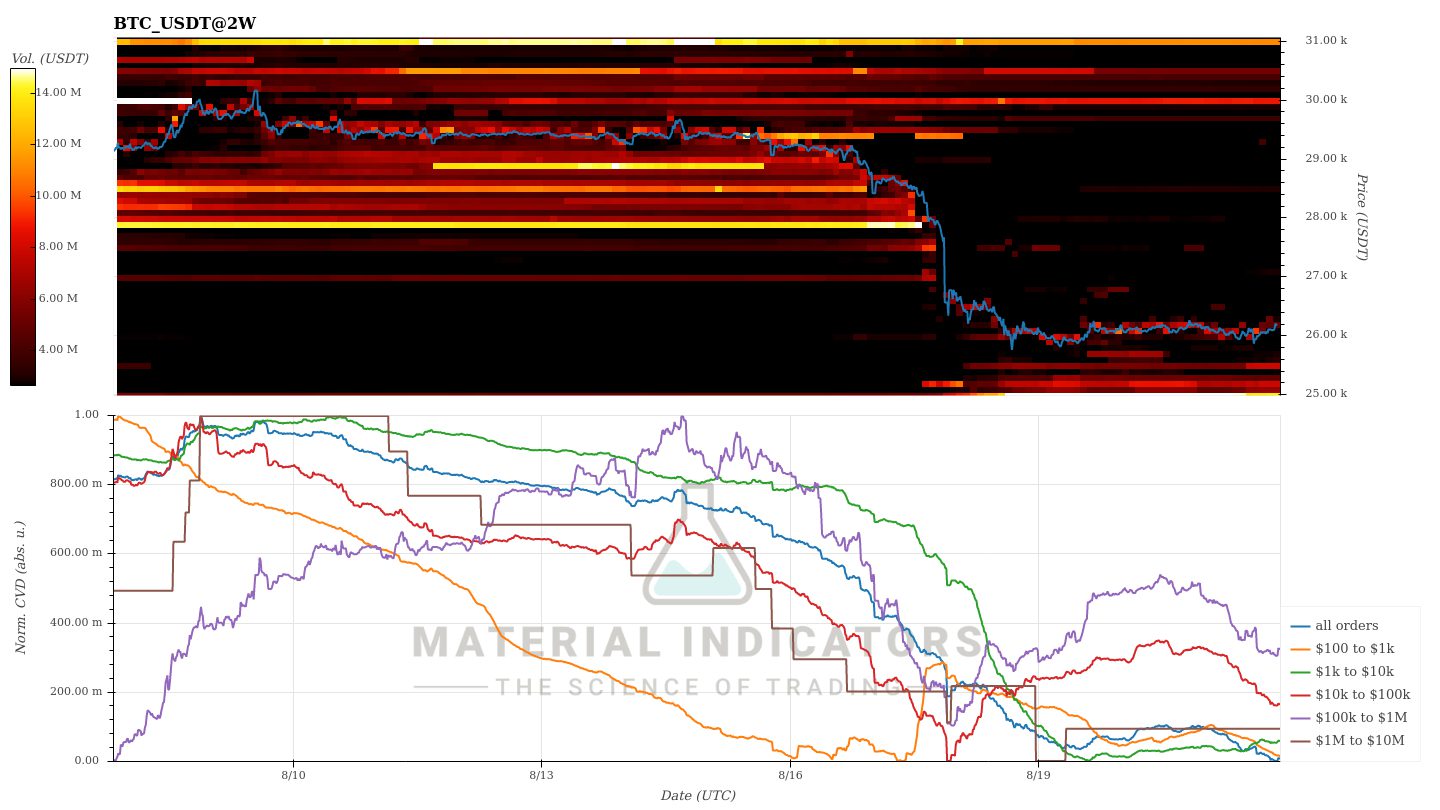The width and height of the screenshot is (1440, 810).
Task: Click the Material Indicators flask logo watermark
Action: (x=698, y=550)
